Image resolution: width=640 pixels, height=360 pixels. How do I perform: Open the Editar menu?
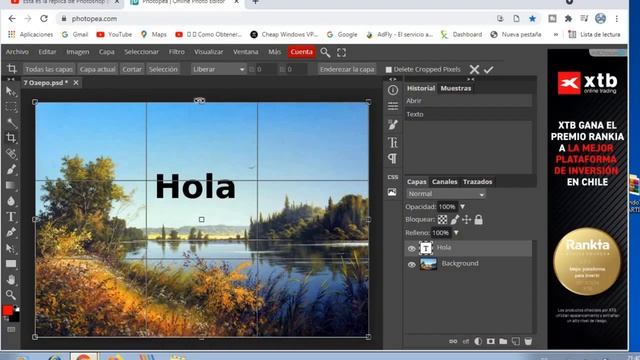coord(47,52)
